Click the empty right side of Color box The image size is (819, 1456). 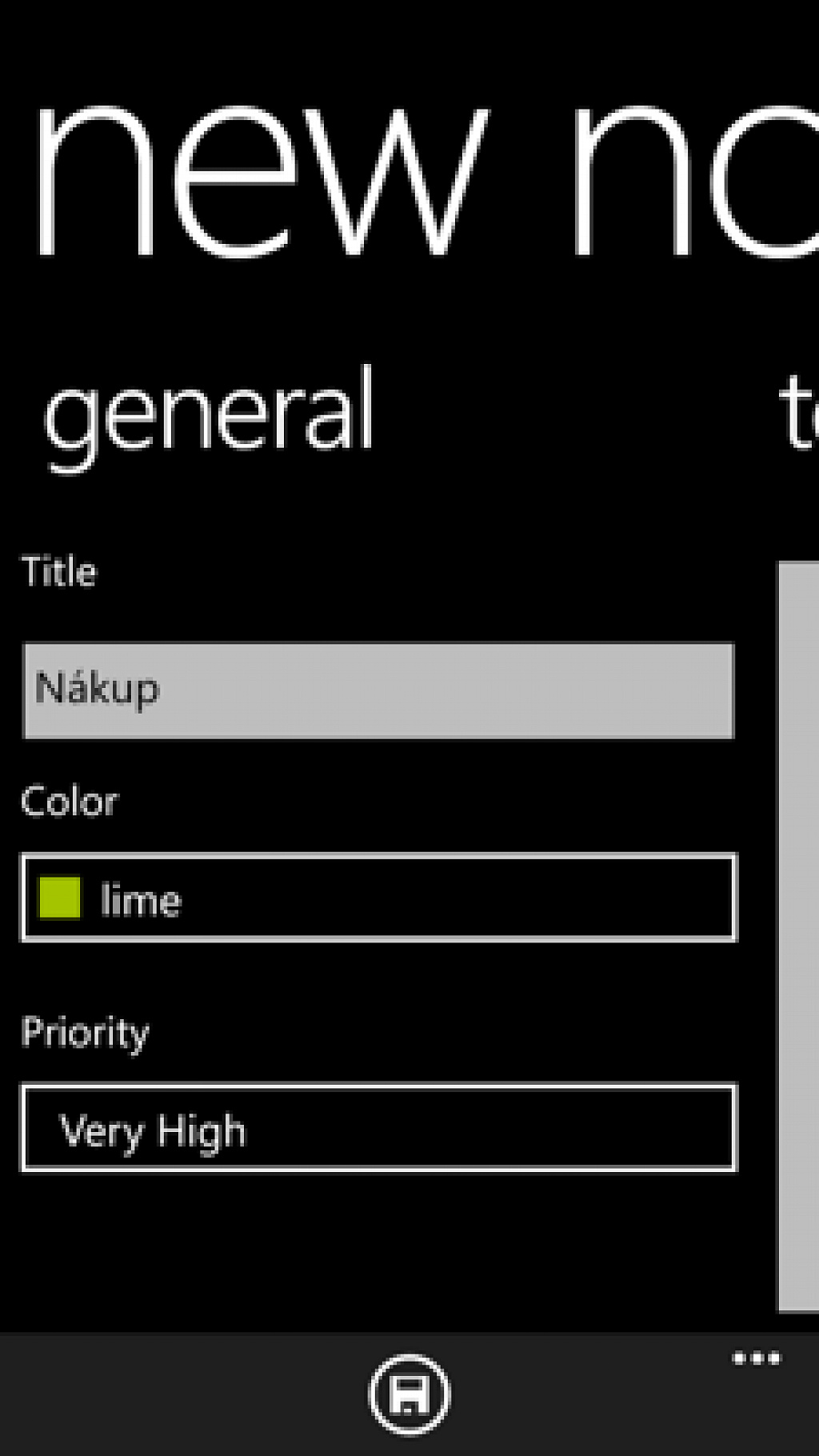coord(520,898)
